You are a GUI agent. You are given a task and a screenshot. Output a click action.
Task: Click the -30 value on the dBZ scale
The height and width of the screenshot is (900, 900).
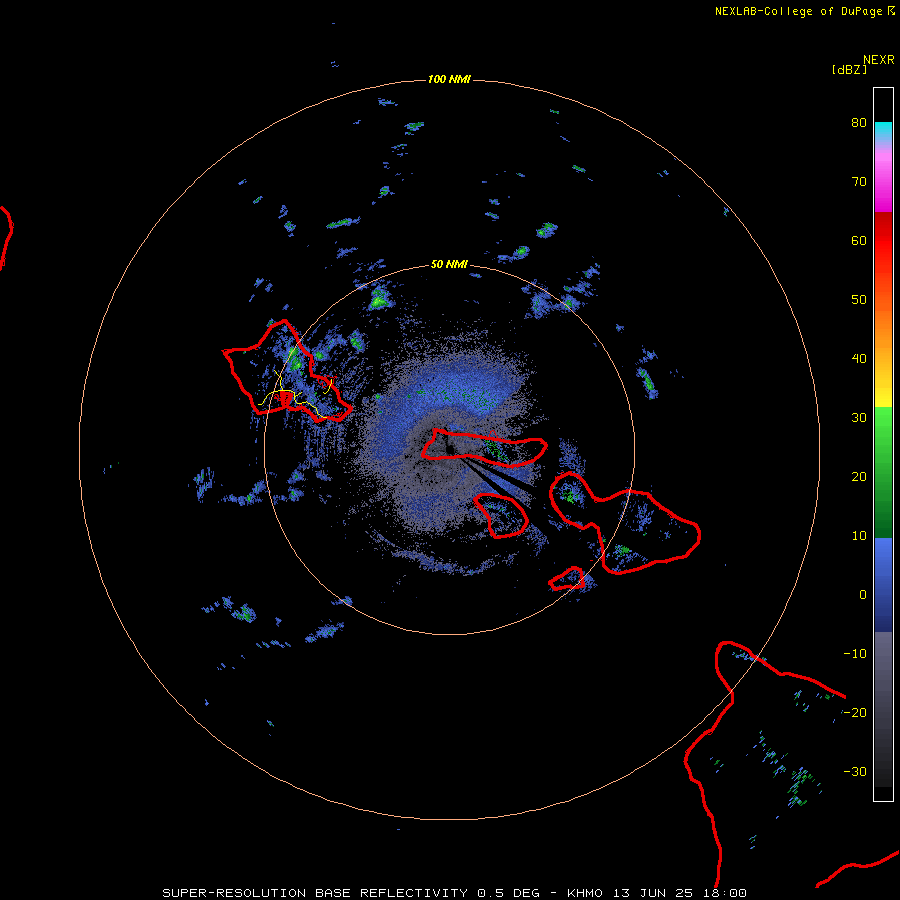tap(855, 771)
